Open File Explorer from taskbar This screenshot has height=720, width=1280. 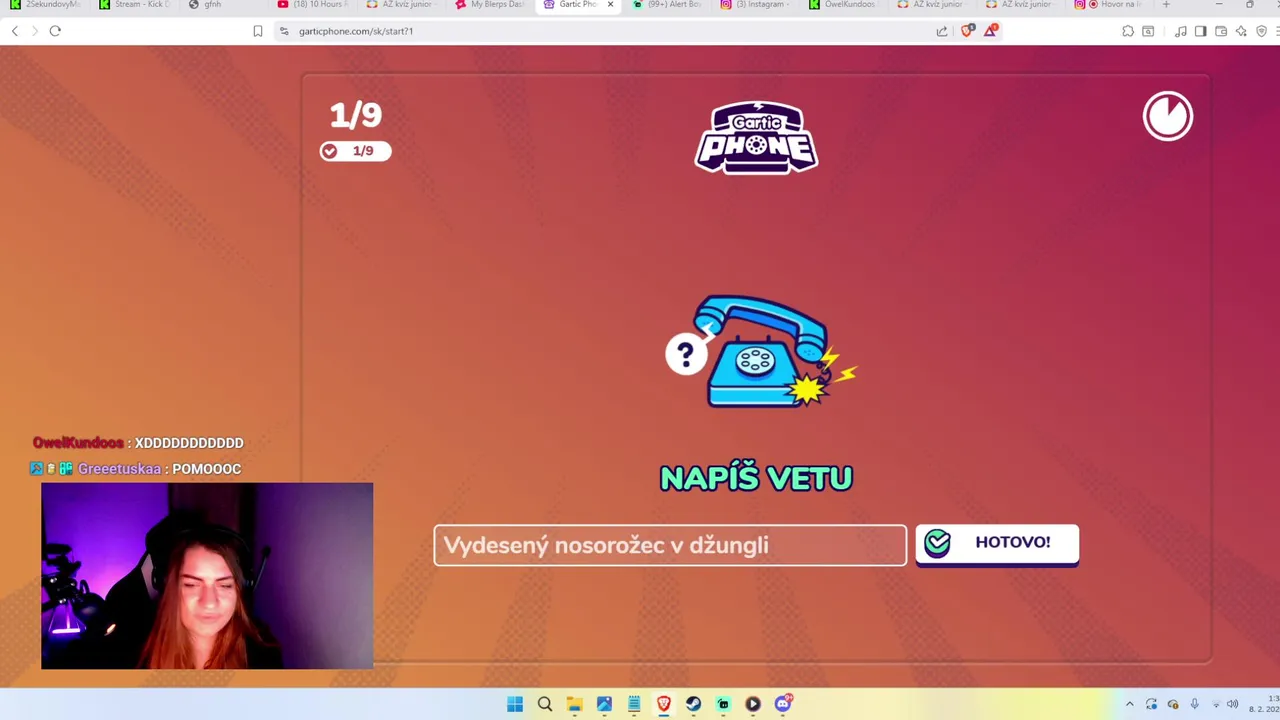coord(574,704)
